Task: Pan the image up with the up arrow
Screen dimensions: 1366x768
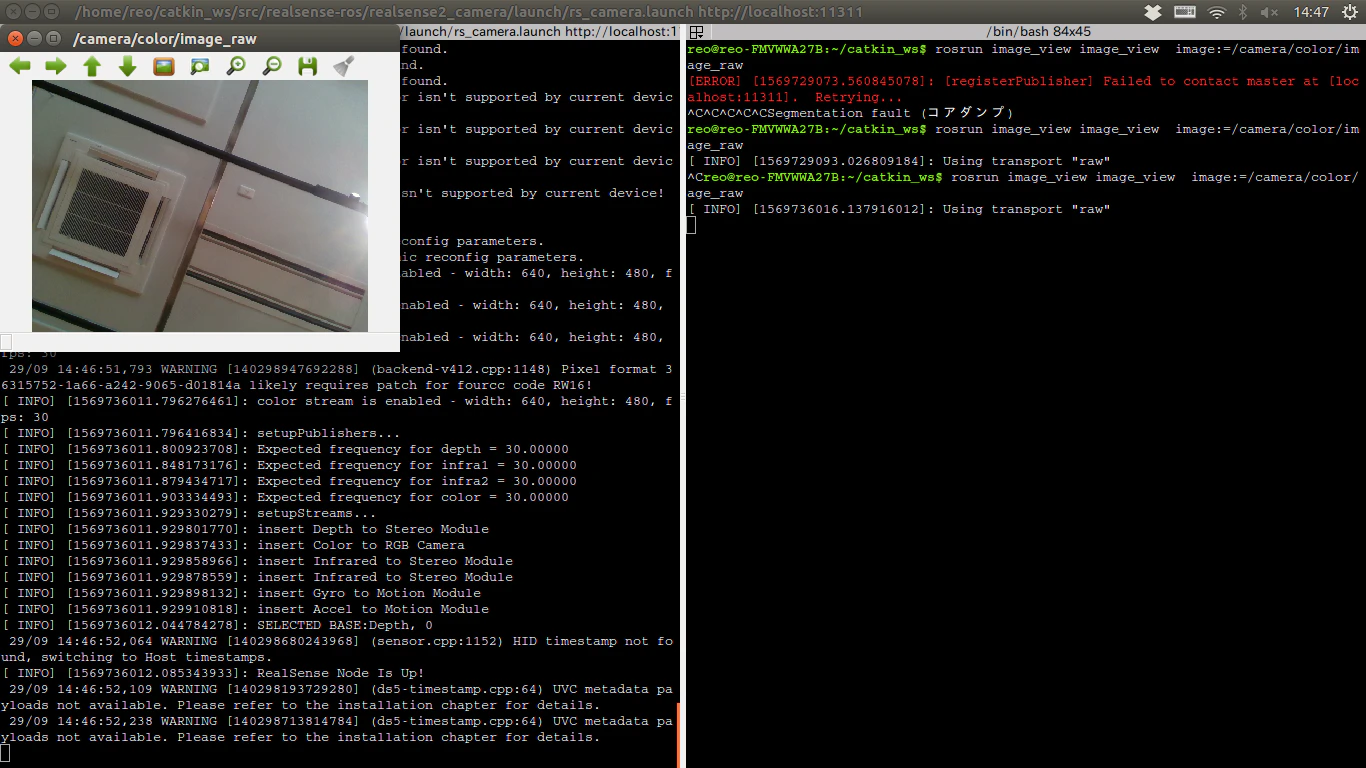Action: pos(92,66)
